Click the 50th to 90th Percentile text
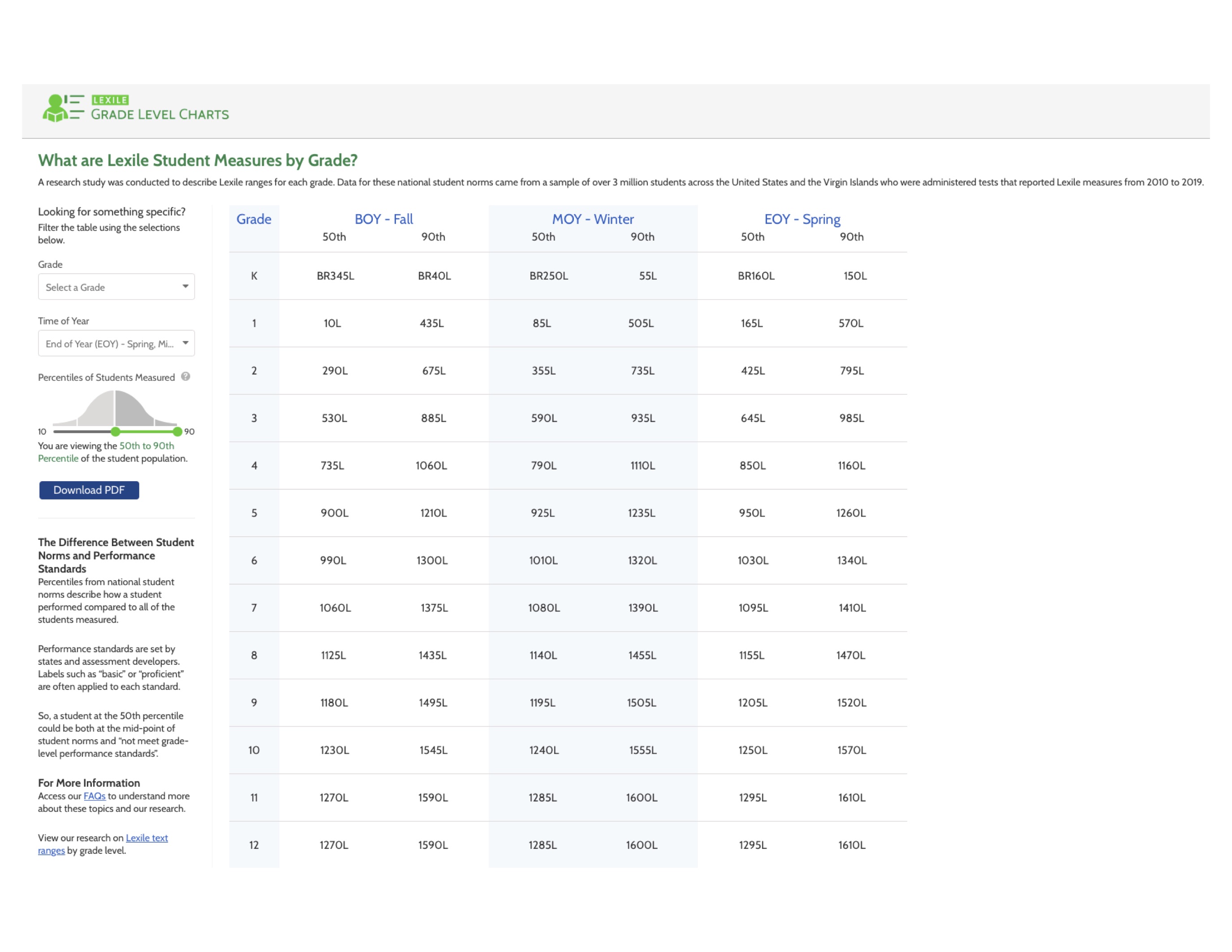Viewport: 1232px width, 952px height. pyautogui.click(x=146, y=446)
